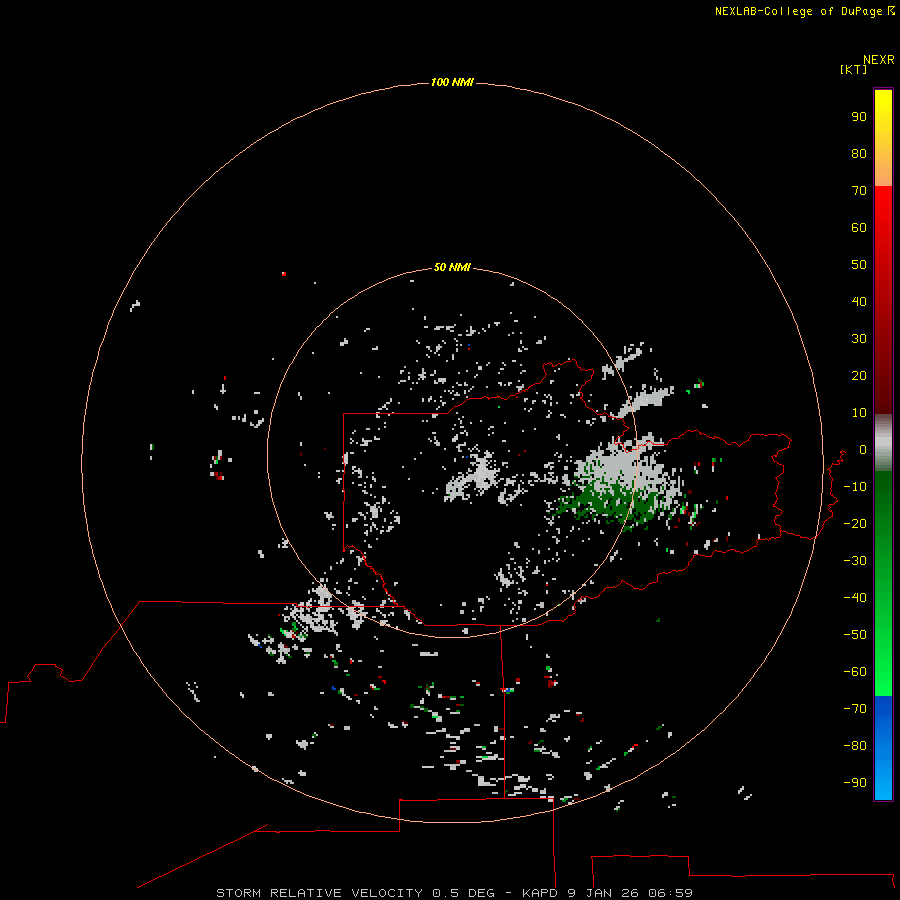Viewport: 900px width, 900px height.
Task: Click the bright red segment of the color bar
Action: tap(883, 300)
